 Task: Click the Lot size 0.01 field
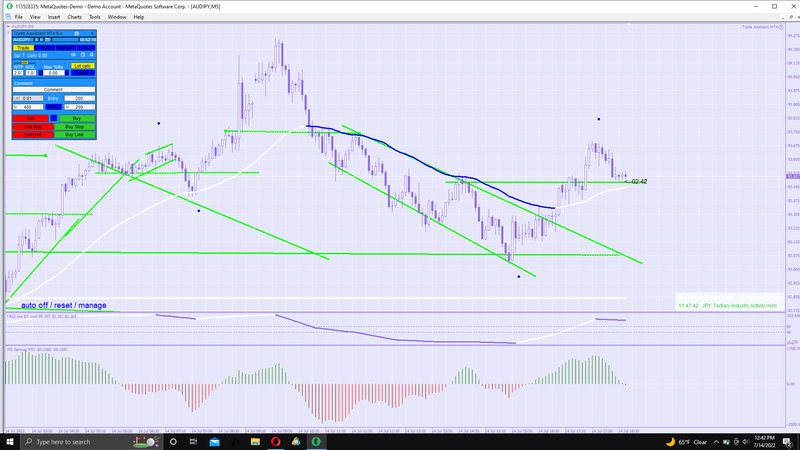28,98
